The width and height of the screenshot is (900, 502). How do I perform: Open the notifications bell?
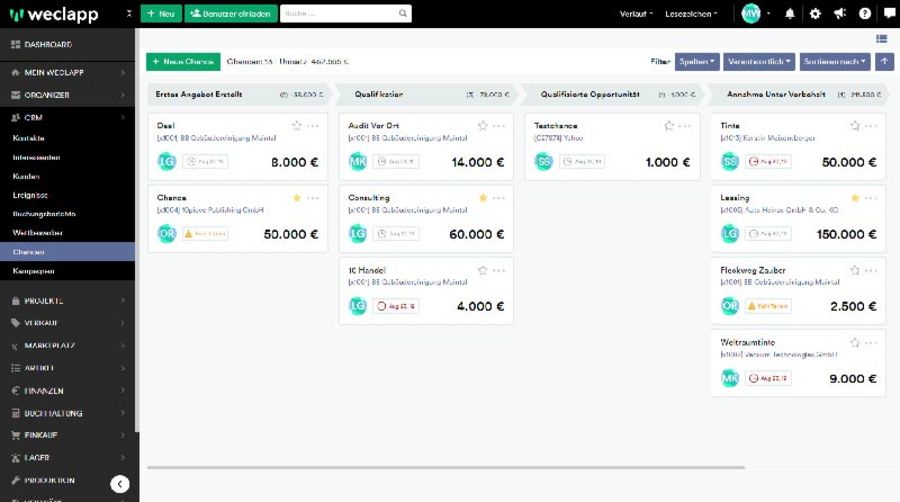tap(790, 14)
